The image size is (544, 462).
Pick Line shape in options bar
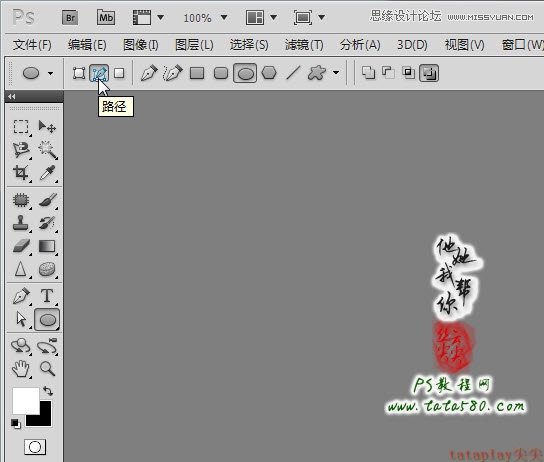(x=293, y=73)
